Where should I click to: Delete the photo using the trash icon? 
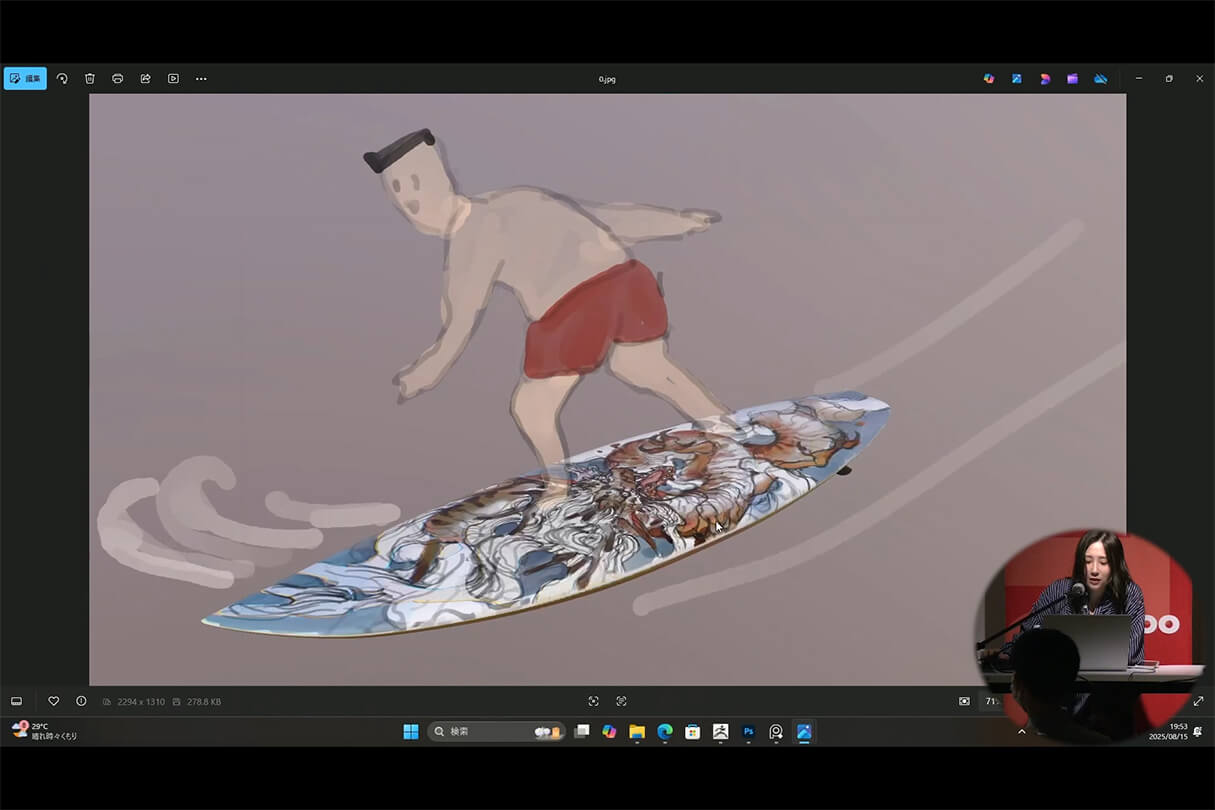[90, 78]
